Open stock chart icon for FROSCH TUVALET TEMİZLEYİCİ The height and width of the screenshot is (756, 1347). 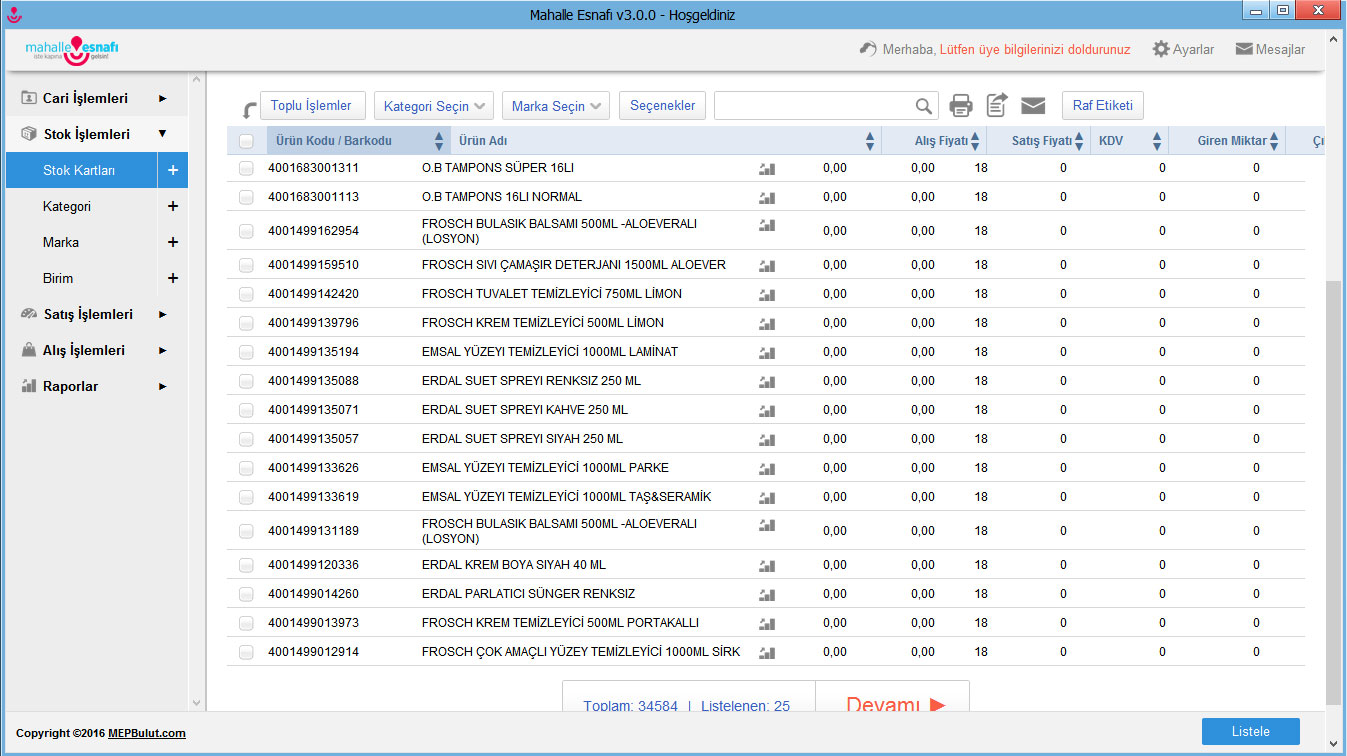[767, 294]
